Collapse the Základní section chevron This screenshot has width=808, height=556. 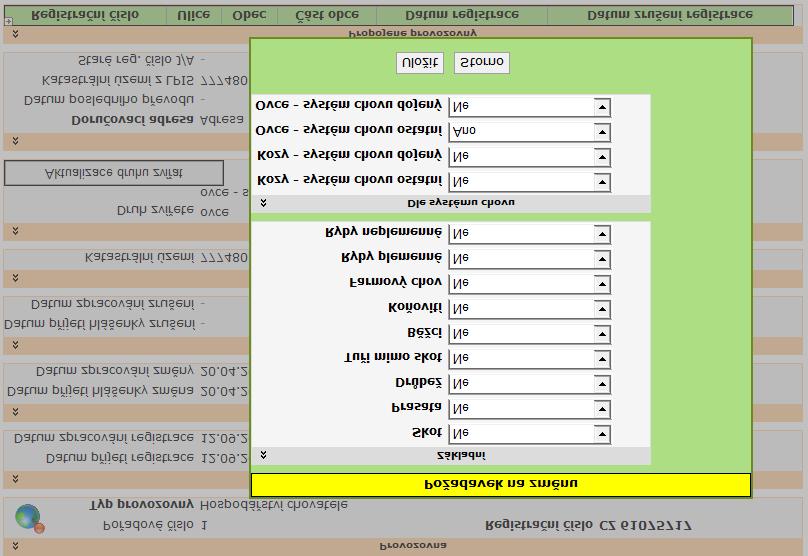point(263,455)
